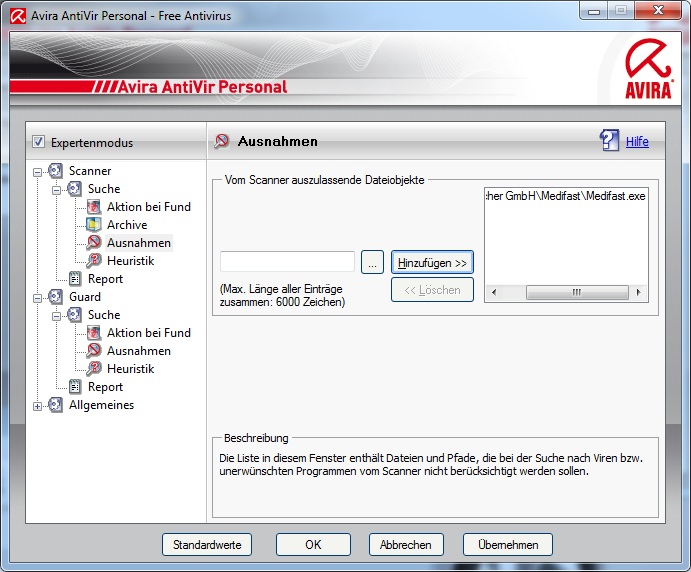Image resolution: width=691 pixels, height=572 pixels.
Task: Click the Guard Aktion bei Fund icon
Action: click(93, 333)
